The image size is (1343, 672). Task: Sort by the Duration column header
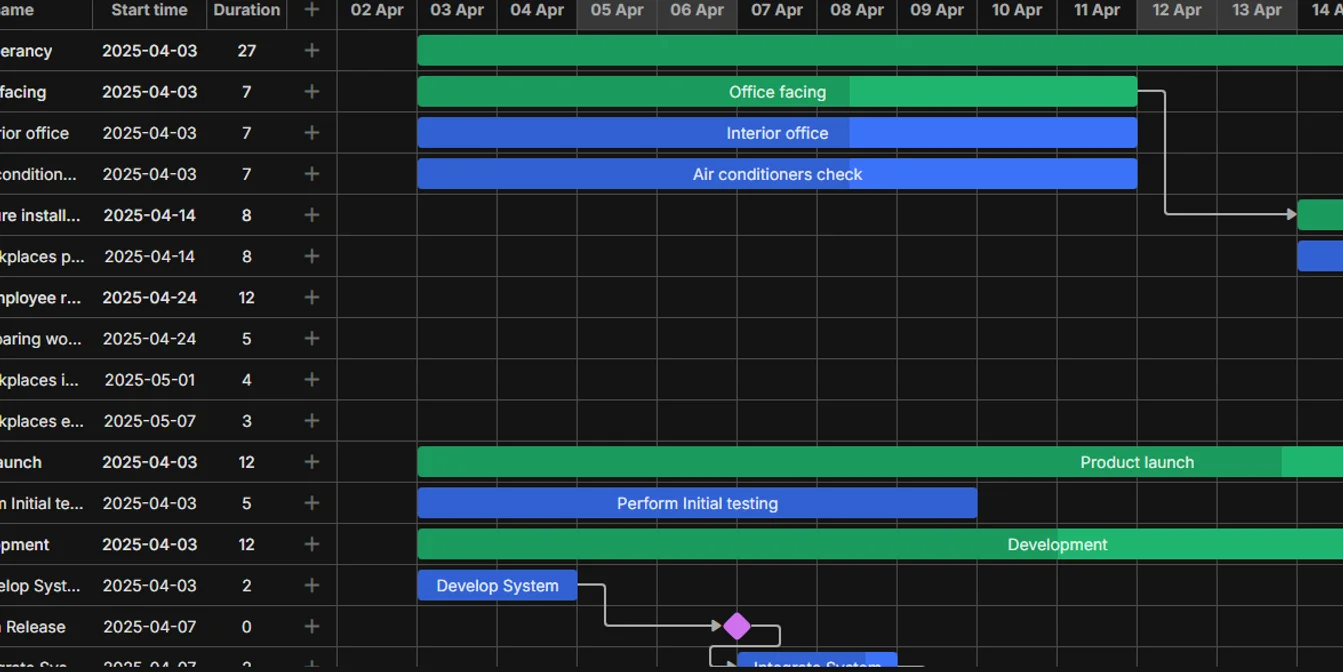click(246, 10)
